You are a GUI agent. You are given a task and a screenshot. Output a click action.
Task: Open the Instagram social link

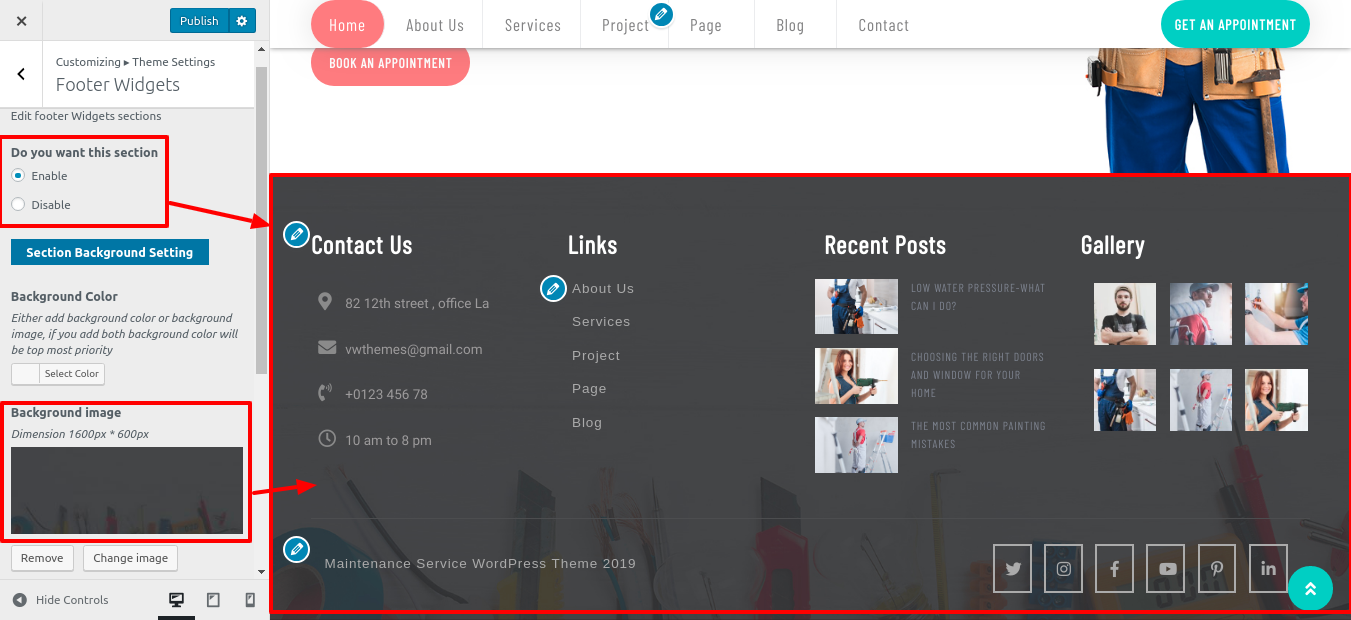[x=1064, y=569]
